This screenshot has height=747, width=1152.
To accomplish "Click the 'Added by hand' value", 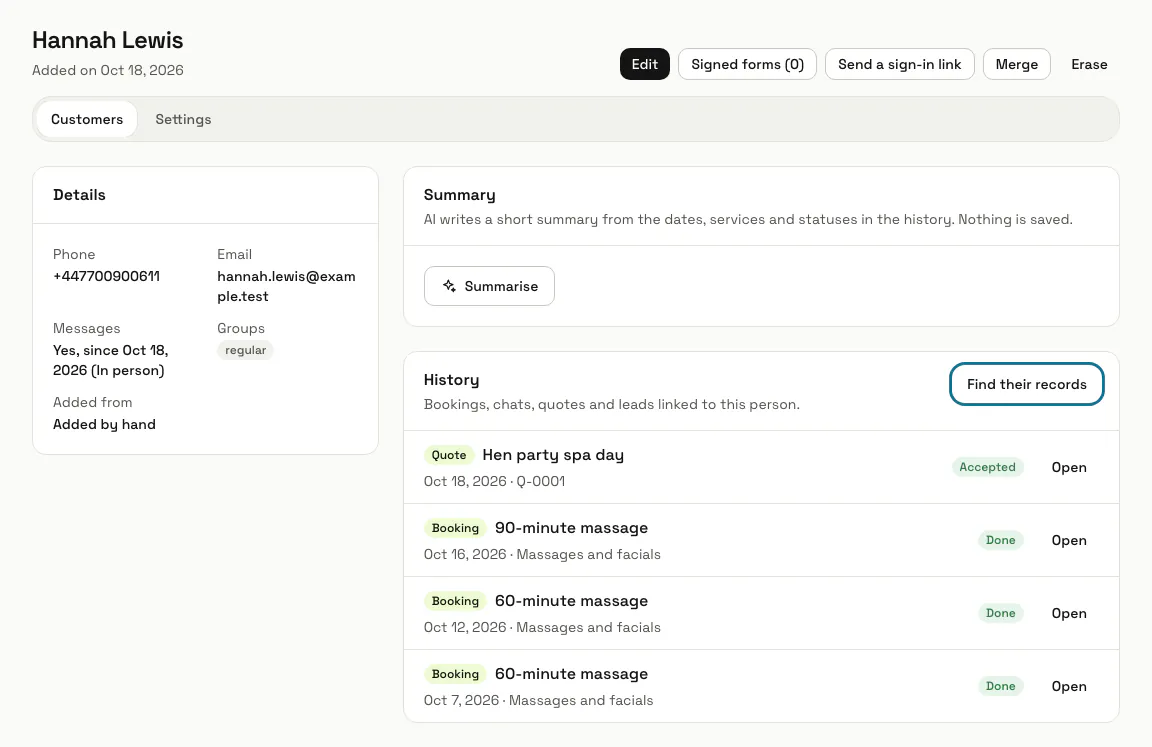I will (104, 424).
